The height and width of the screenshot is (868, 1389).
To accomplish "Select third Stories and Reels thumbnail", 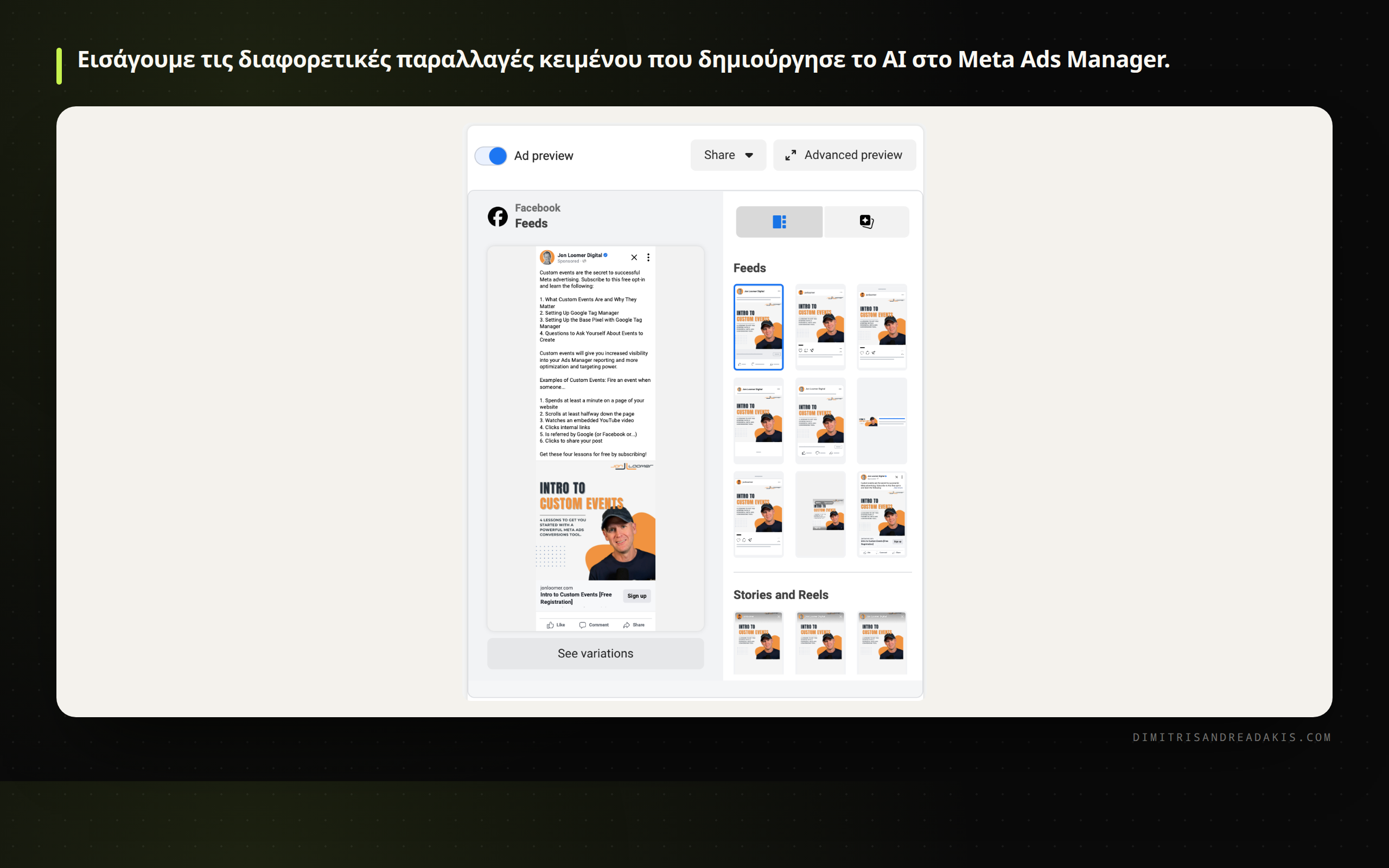I will click(882, 643).
